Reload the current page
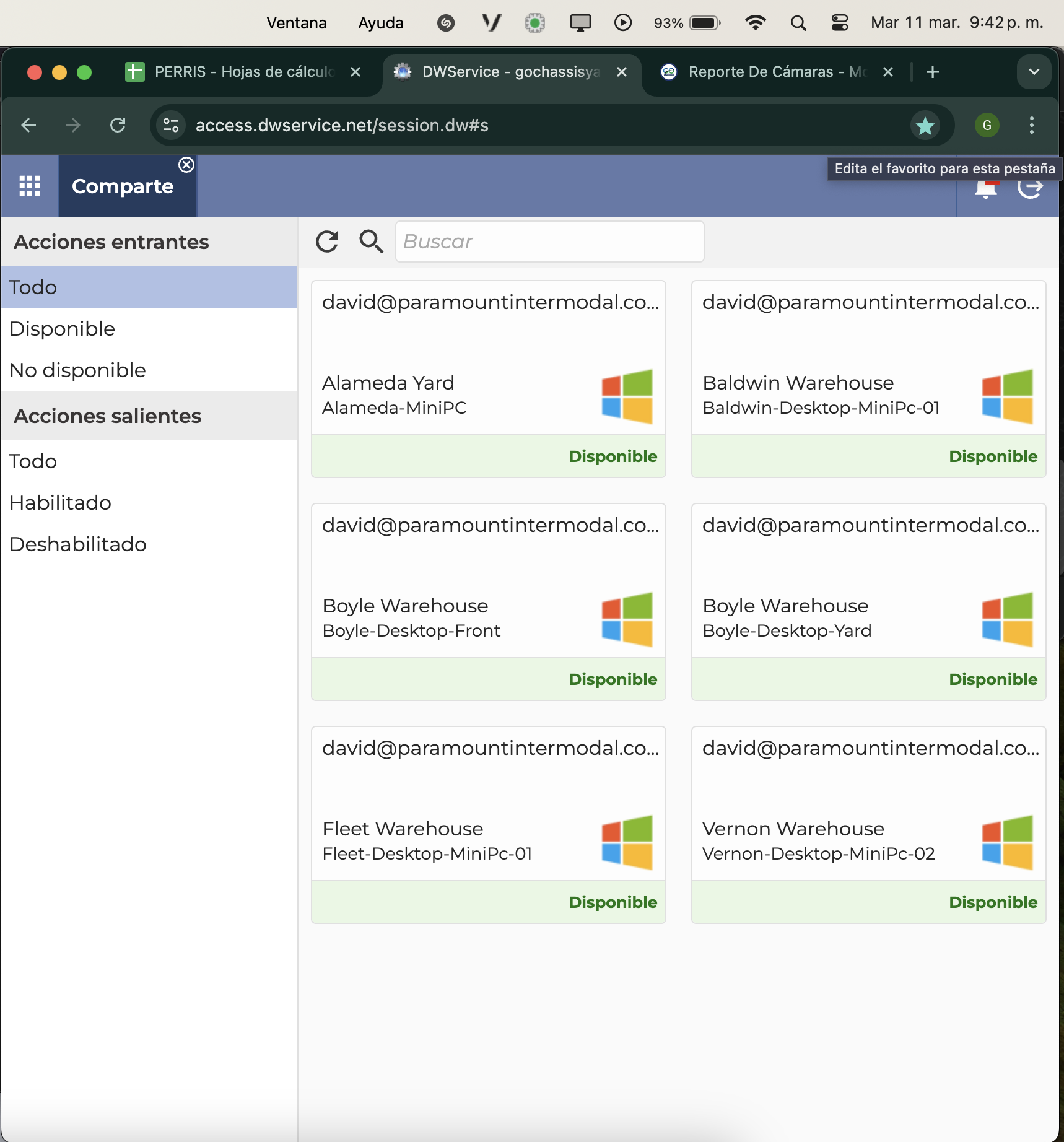Image resolution: width=1064 pixels, height=1142 pixels. click(x=118, y=125)
